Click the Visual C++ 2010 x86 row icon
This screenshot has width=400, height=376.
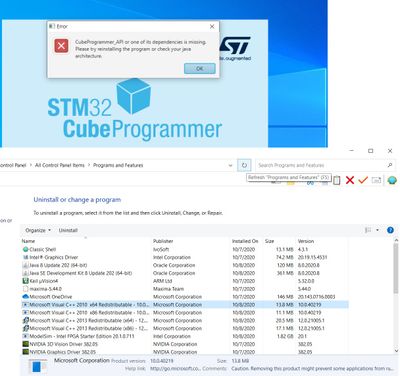click(26, 313)
